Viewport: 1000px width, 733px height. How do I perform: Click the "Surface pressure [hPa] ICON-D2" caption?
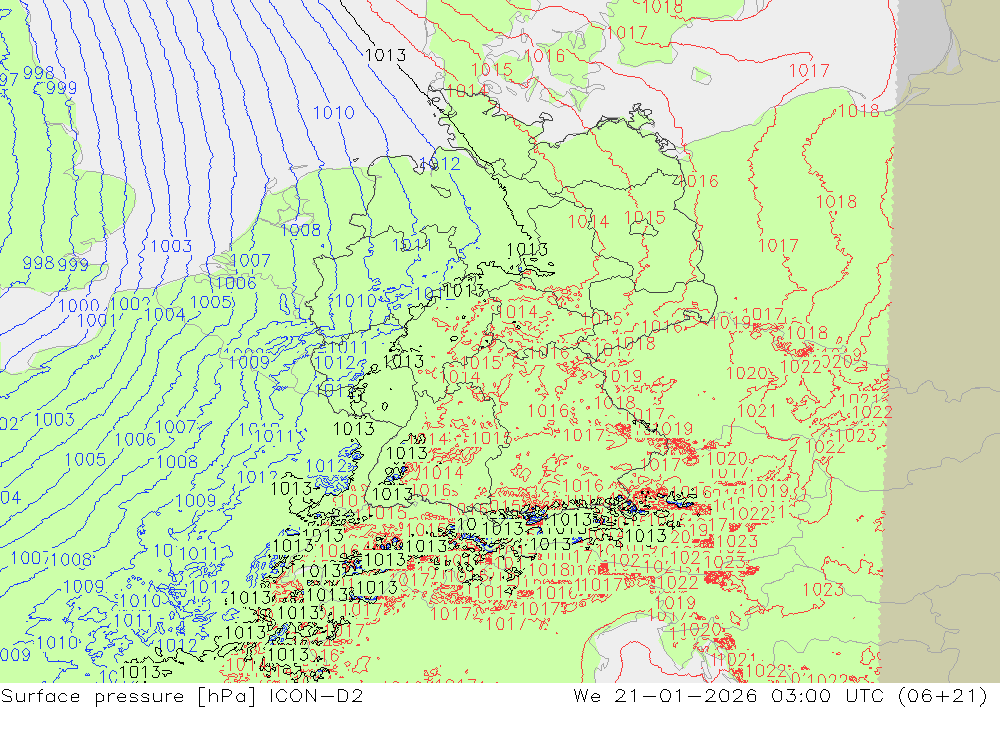coord(182,695)
